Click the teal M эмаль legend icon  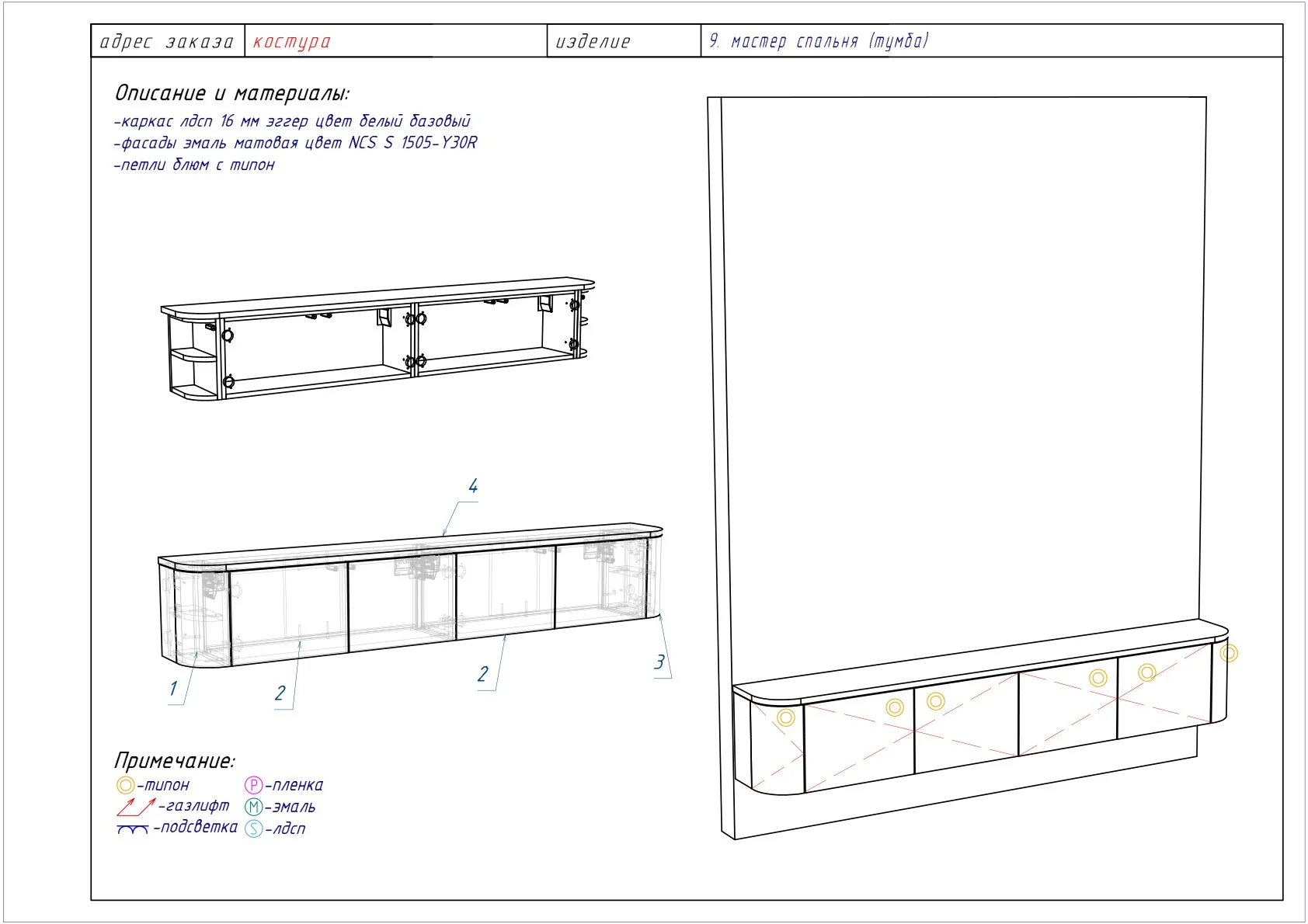tap(253, 807)
